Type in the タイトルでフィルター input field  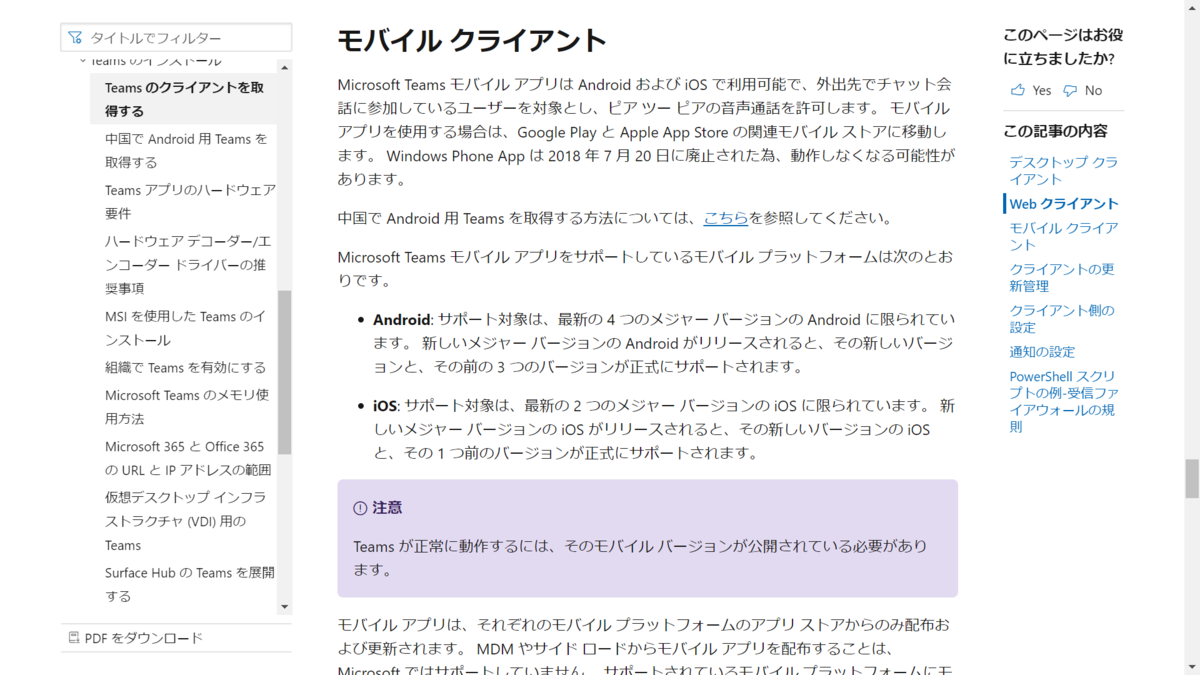pyautogui.click(x=176, y=38)
